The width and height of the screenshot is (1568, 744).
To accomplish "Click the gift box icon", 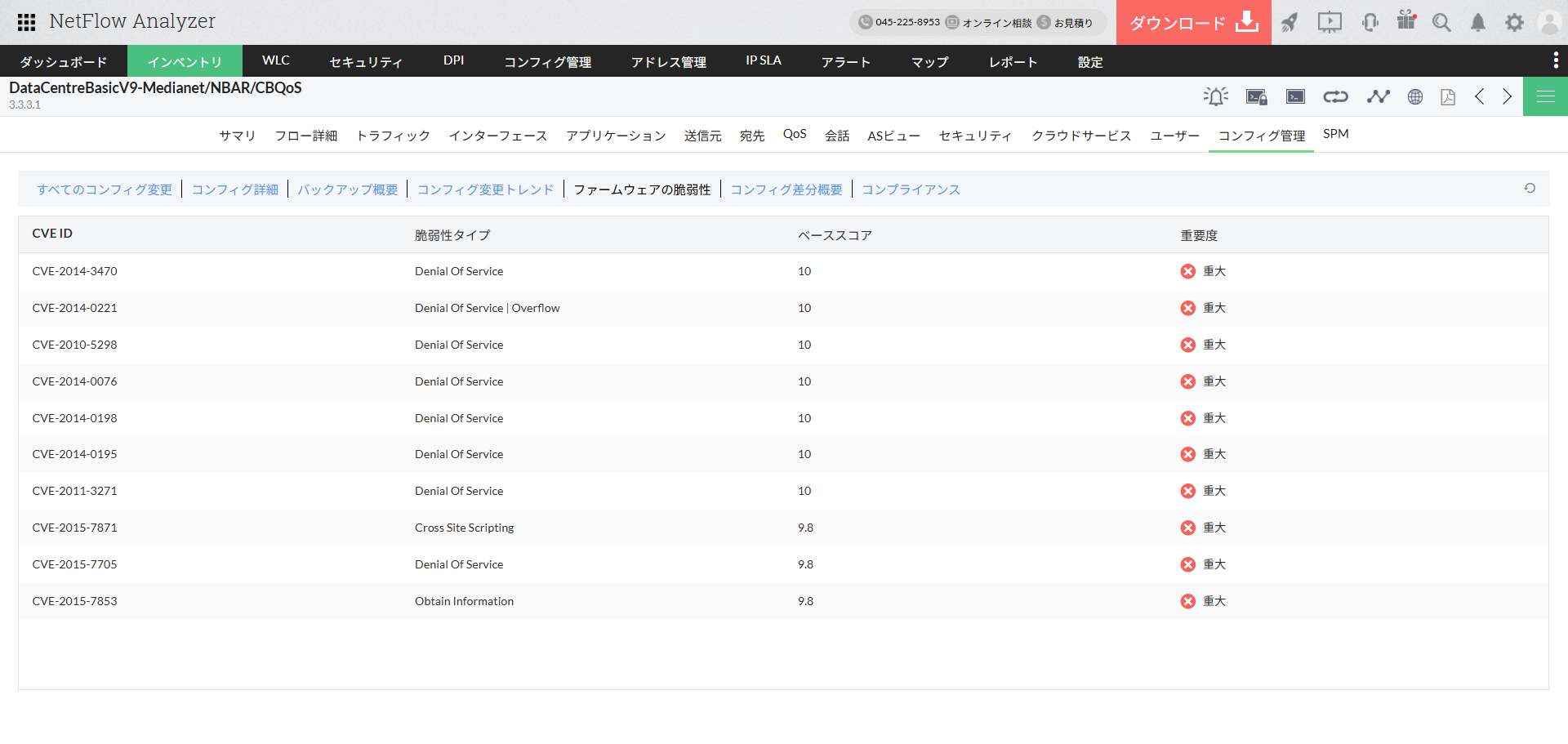I will click(1406, 21).
